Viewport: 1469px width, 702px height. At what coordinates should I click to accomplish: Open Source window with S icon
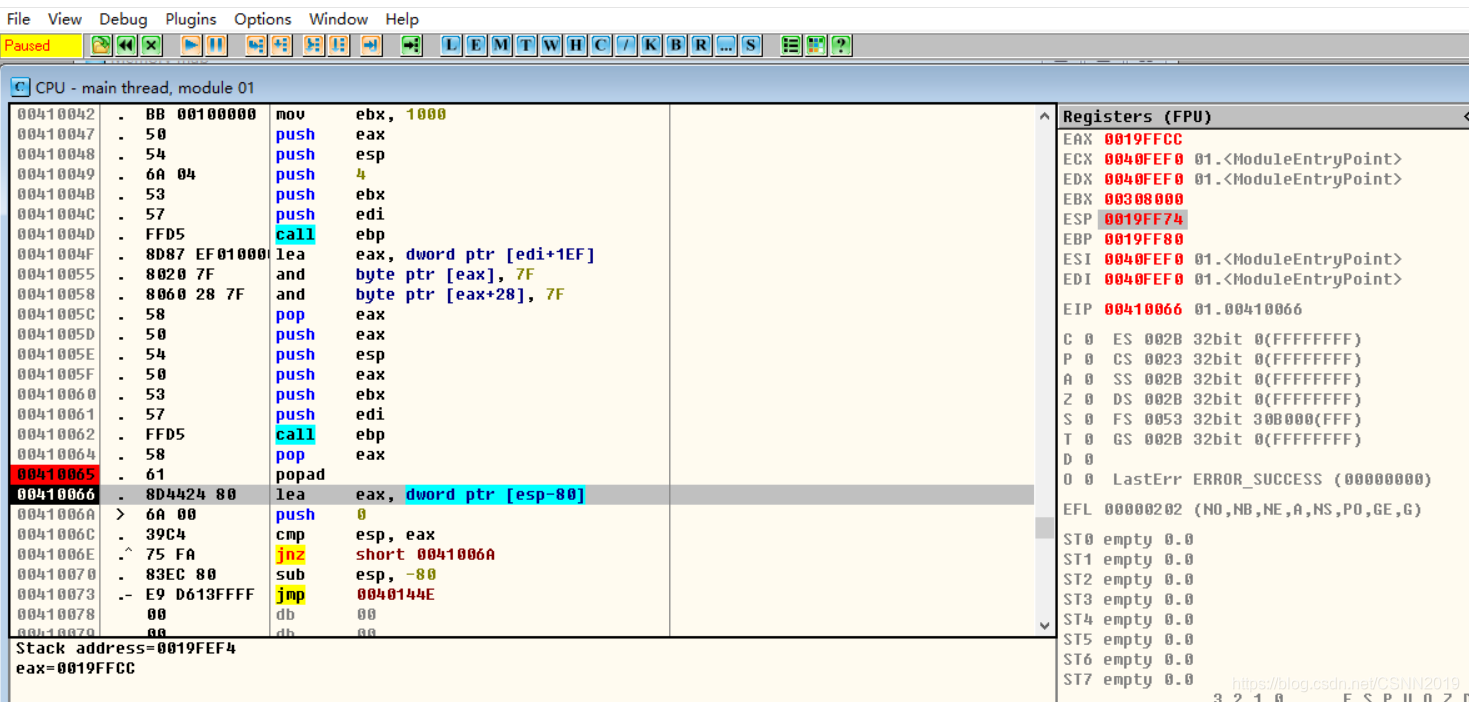click(x=751, y=45)
